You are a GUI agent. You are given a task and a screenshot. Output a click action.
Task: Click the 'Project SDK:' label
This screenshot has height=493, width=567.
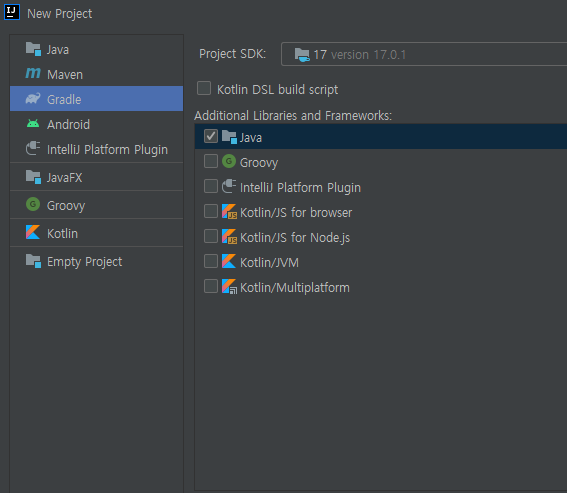233,54
